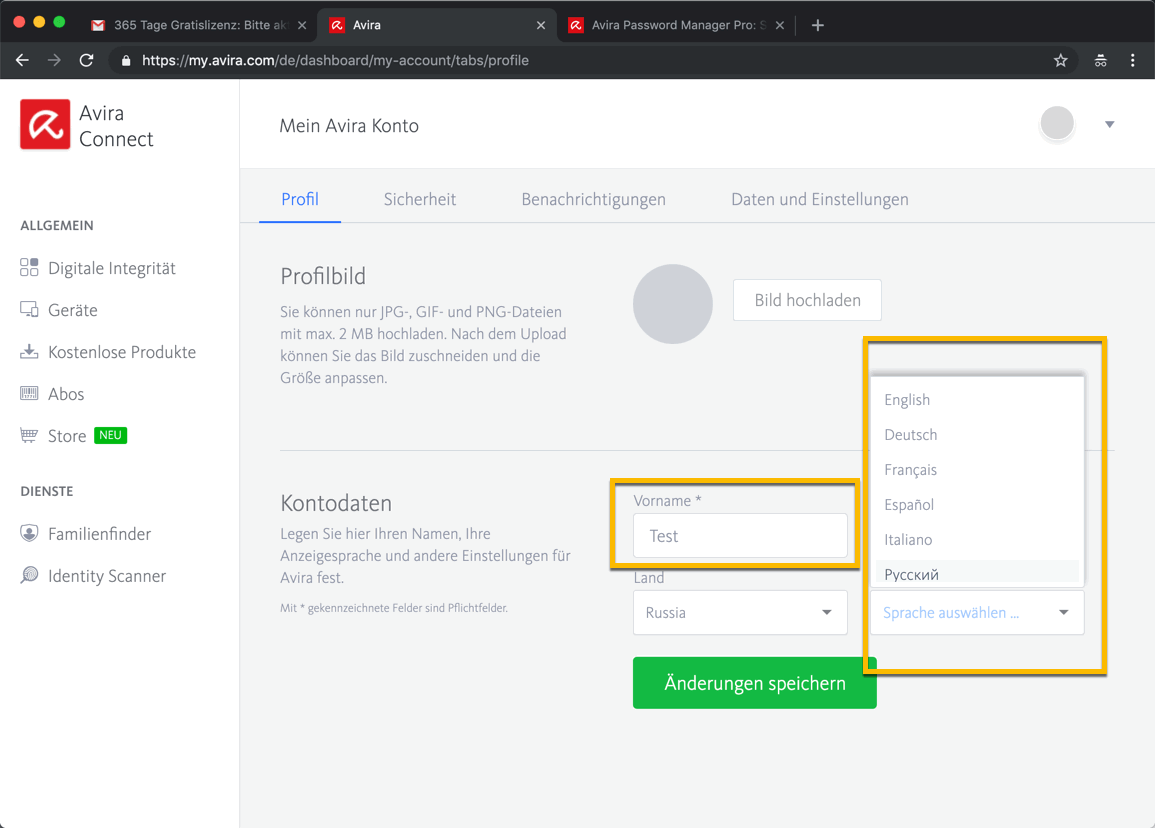Click the Bild hochladen button

click(x=807, y=300)
